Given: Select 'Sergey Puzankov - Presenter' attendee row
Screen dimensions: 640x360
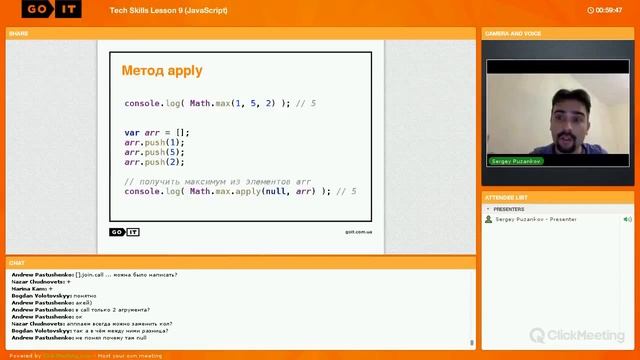Looking at the screenshot, I should 558,220.
